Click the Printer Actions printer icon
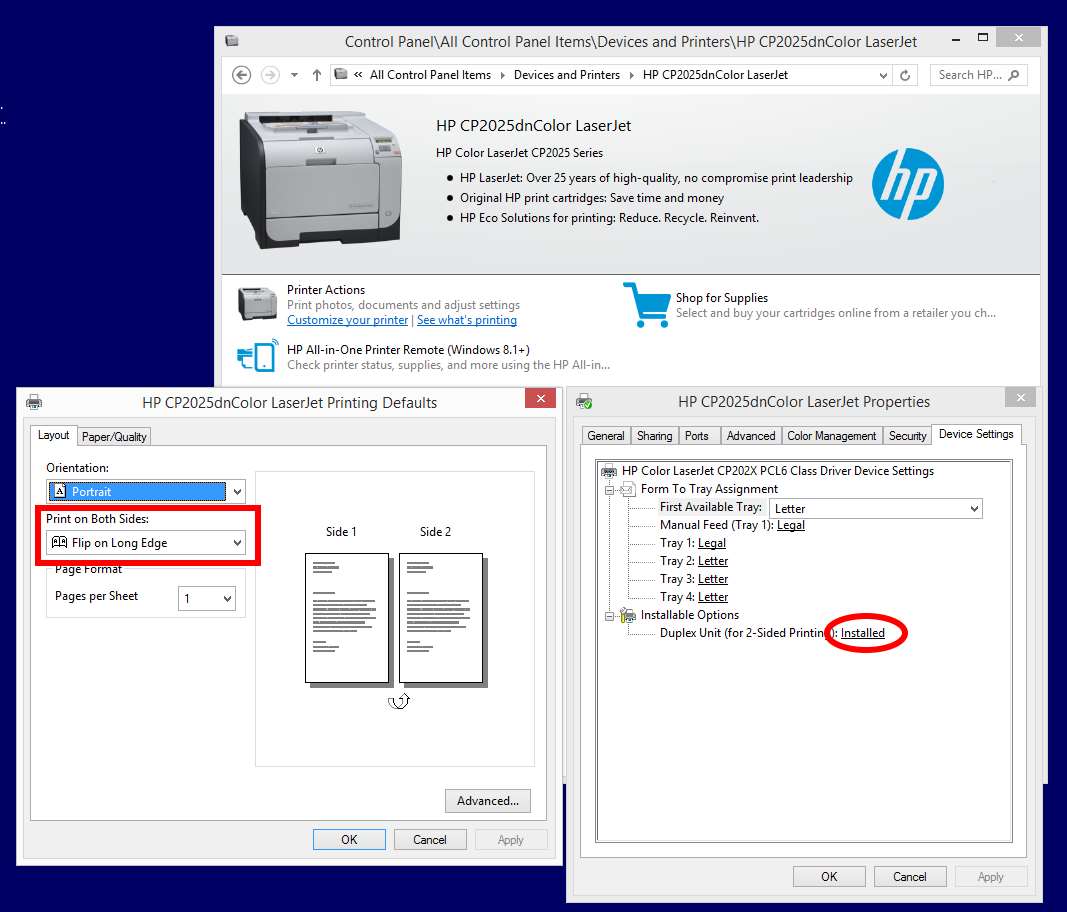 click(x=257, y=304)
